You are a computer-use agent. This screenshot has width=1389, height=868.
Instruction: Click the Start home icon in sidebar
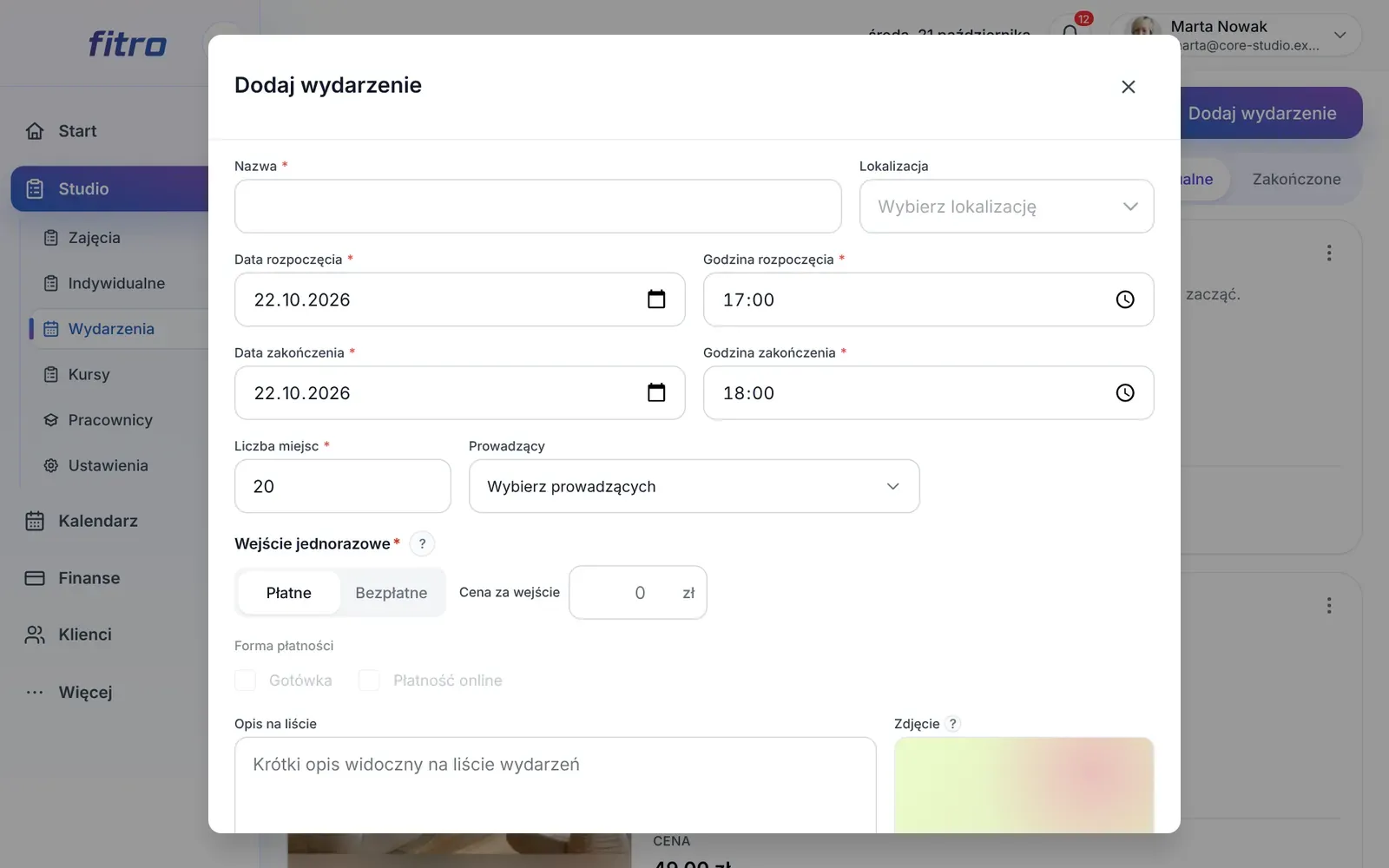(35, 131)
